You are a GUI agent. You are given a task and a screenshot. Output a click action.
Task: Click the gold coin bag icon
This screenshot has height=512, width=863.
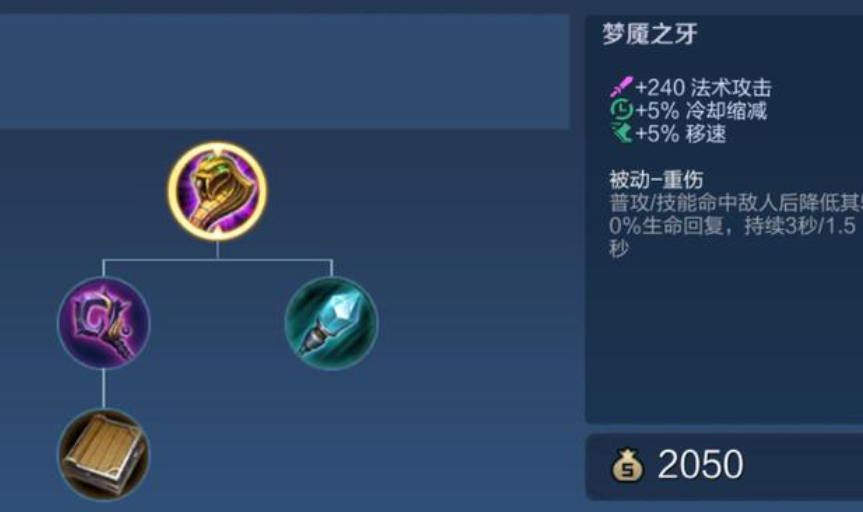pos(627,465)
